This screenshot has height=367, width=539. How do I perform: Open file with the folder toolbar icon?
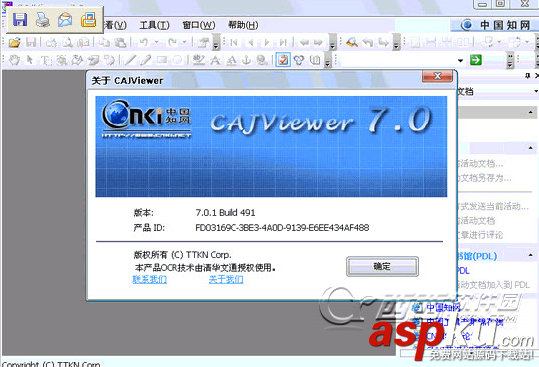[x=14, y=43]
